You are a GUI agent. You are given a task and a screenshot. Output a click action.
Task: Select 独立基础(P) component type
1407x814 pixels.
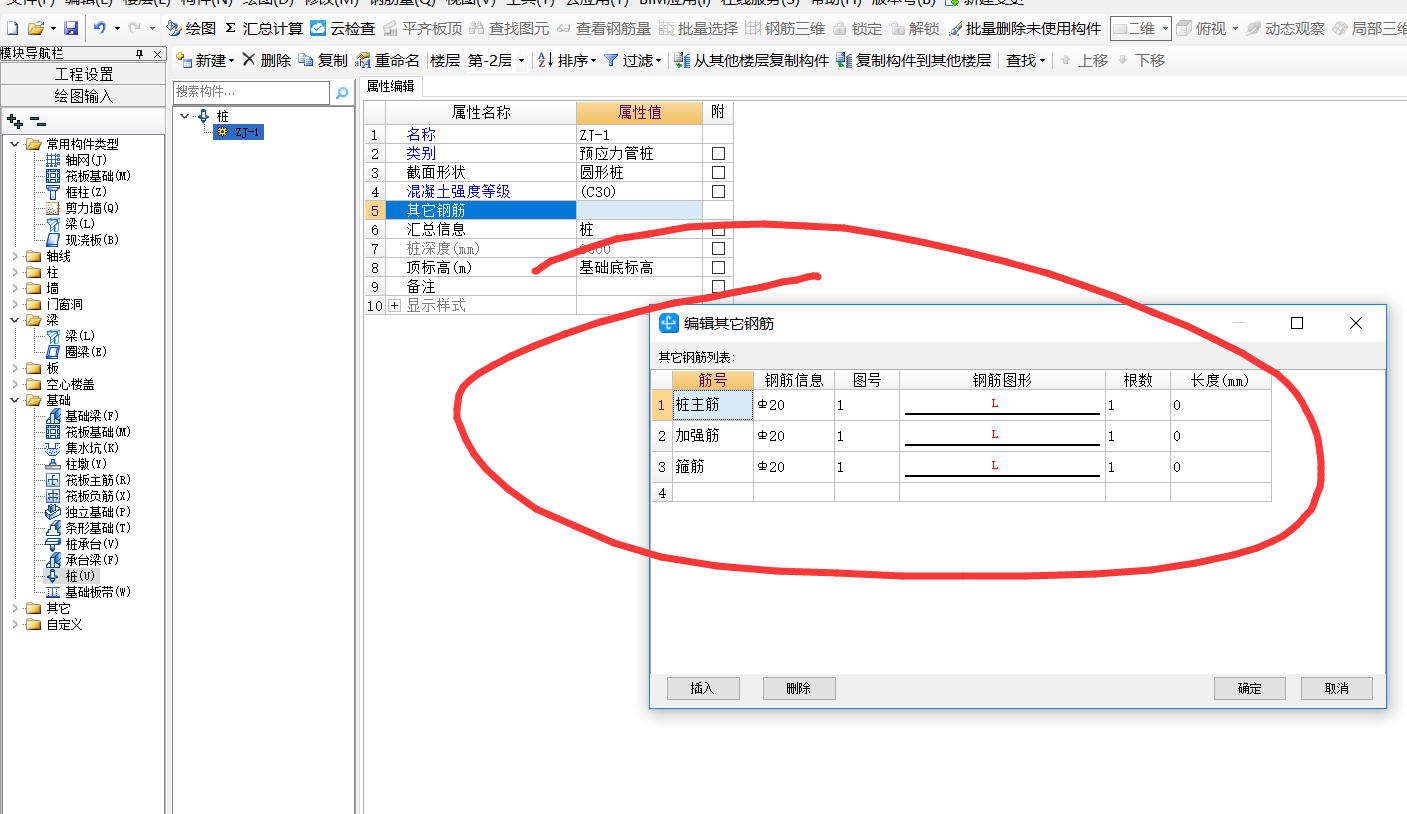pos(89,512)
